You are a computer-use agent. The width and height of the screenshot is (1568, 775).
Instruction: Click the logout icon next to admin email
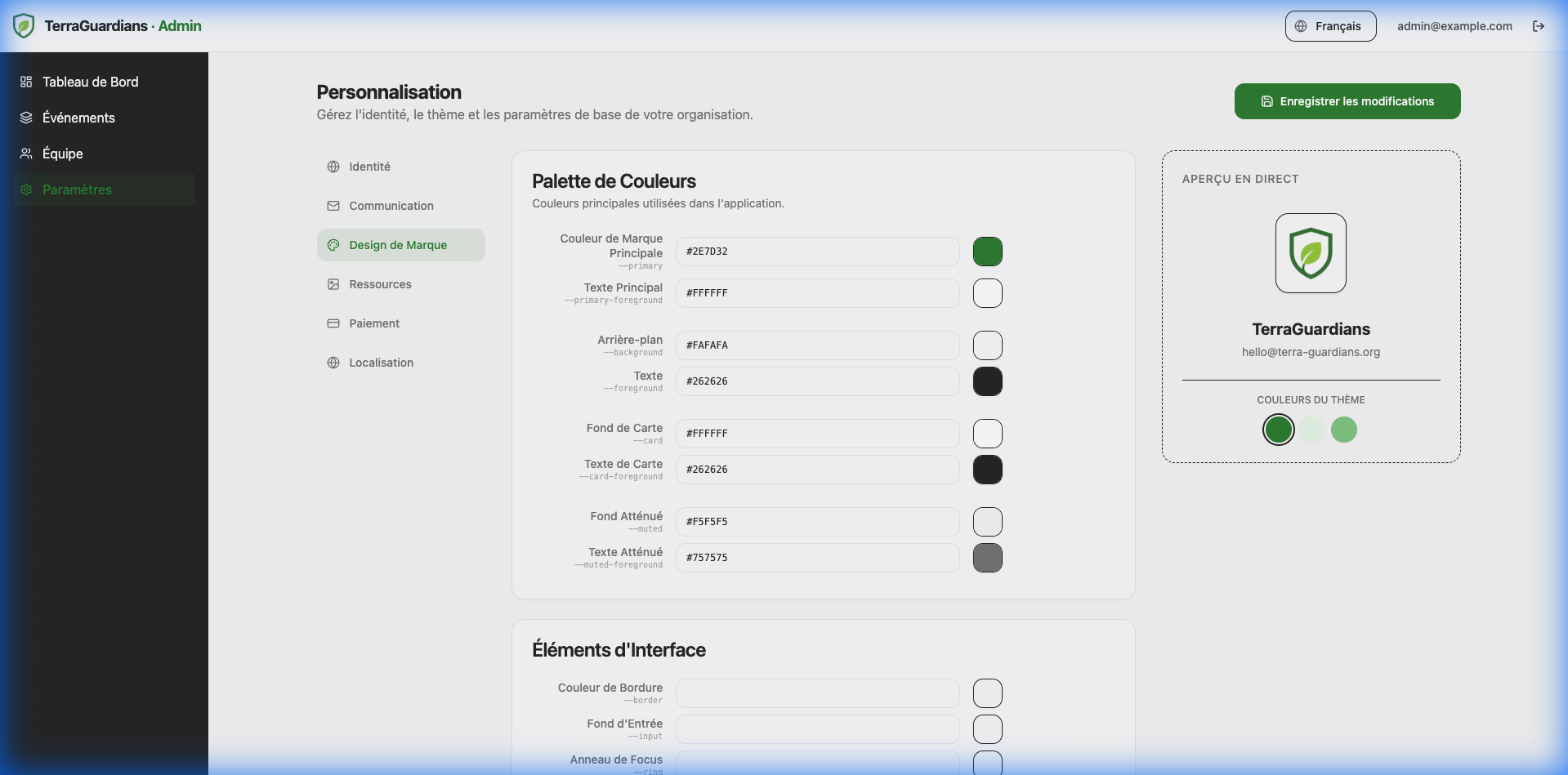pos(1539,26)
